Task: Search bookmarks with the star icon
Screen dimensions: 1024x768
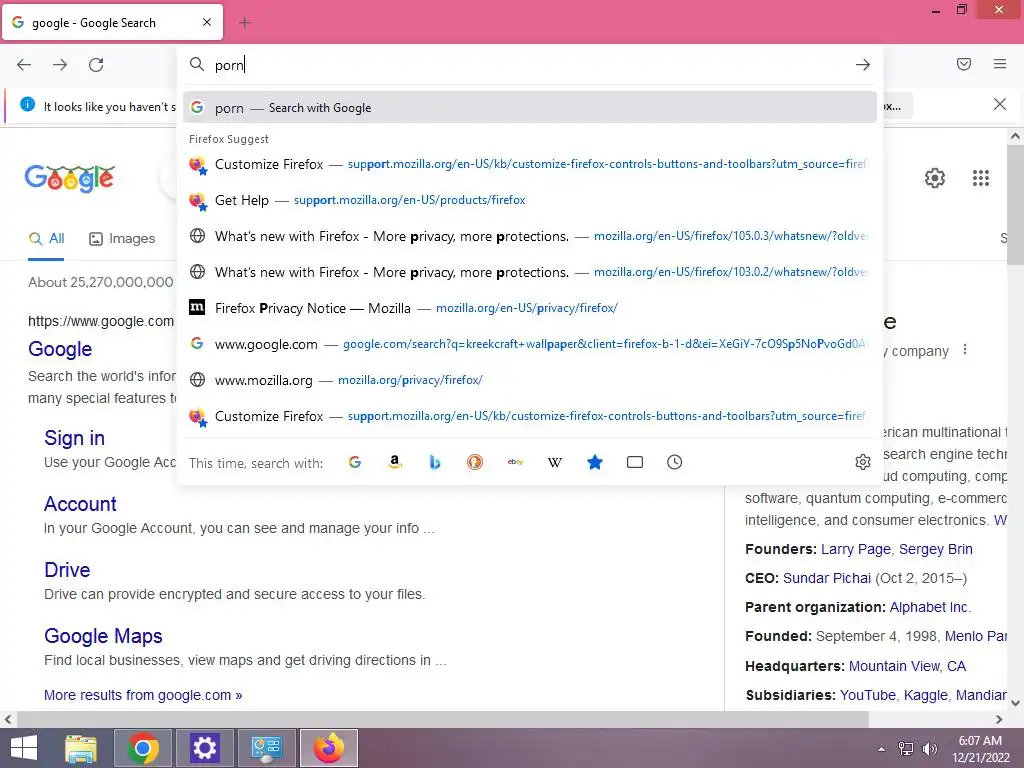Action: point(595,462)
